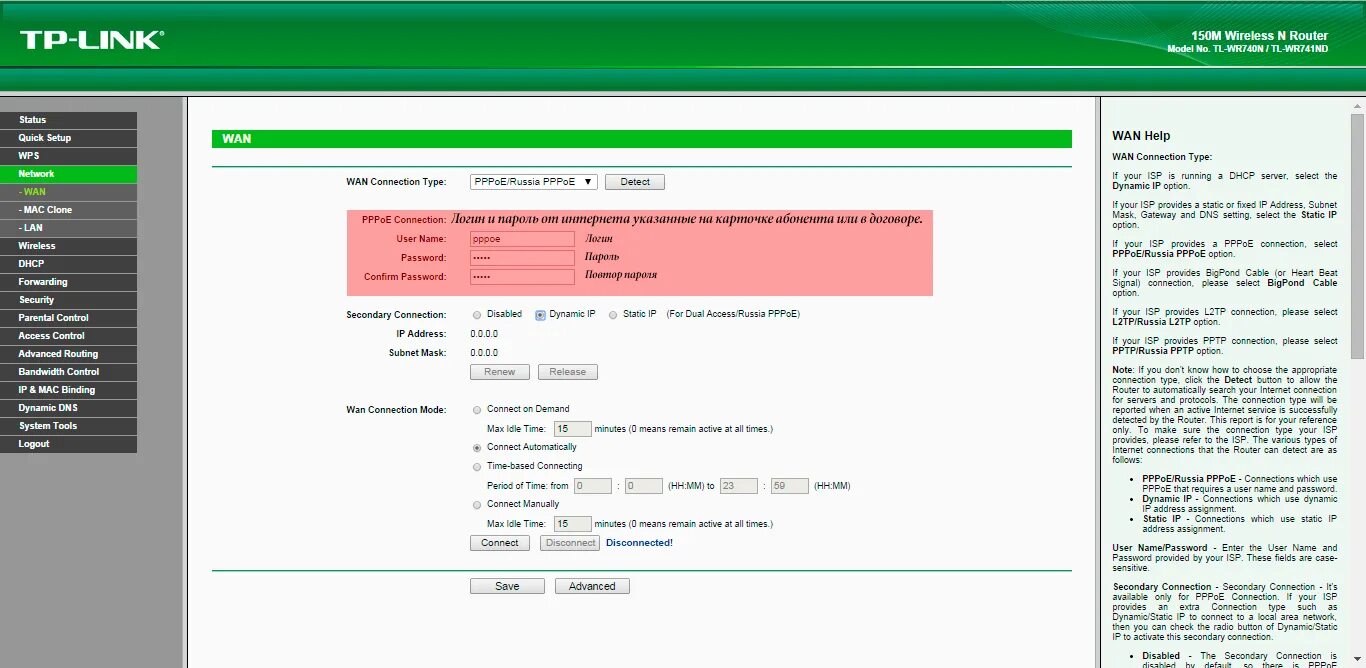Select the Network menu section
Image resolution: width=1366 pixels, height=668 pixels.
click(68, 174)
